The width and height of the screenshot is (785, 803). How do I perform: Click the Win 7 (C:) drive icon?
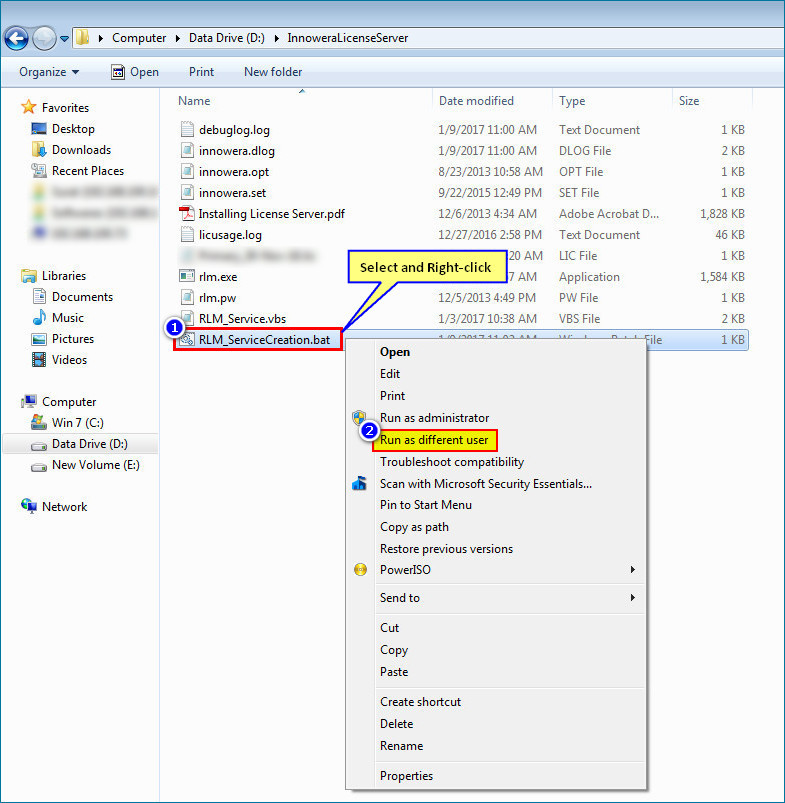click(39, 423)
